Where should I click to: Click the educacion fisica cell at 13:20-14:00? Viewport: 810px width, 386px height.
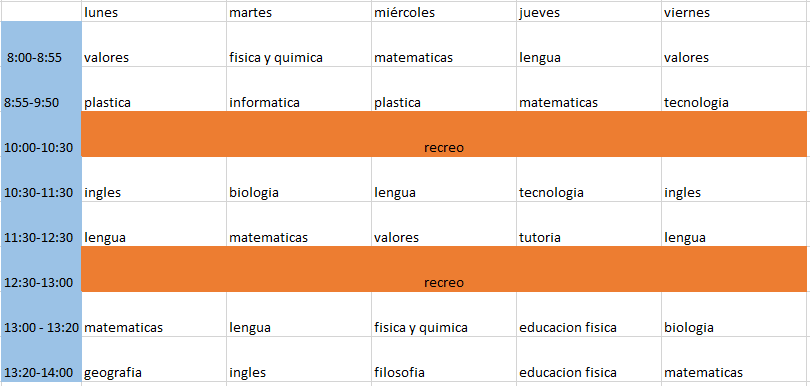point(589,359)
